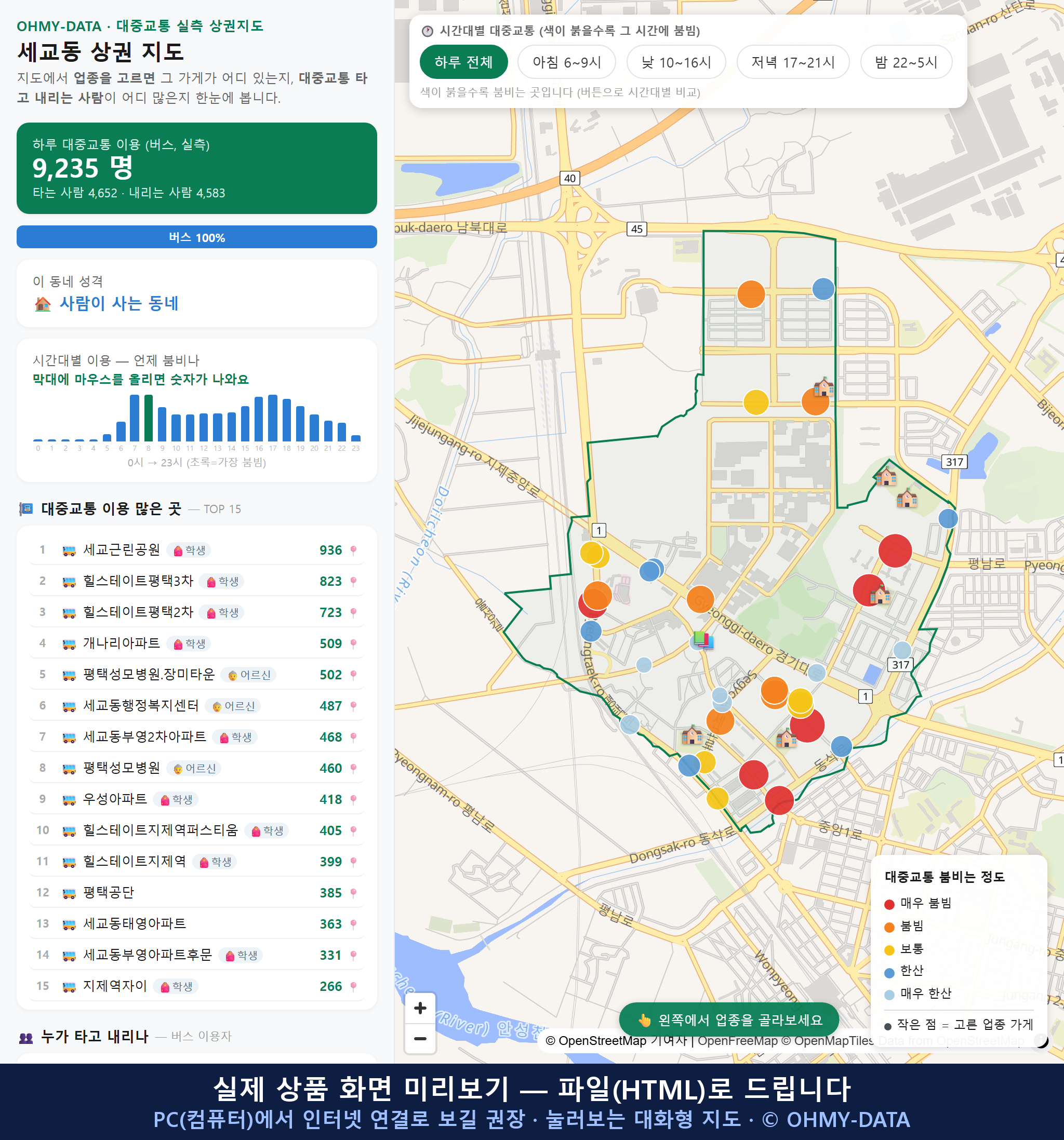Click the map pin for 힐스테이트평택2차

[x=353, y=612]
